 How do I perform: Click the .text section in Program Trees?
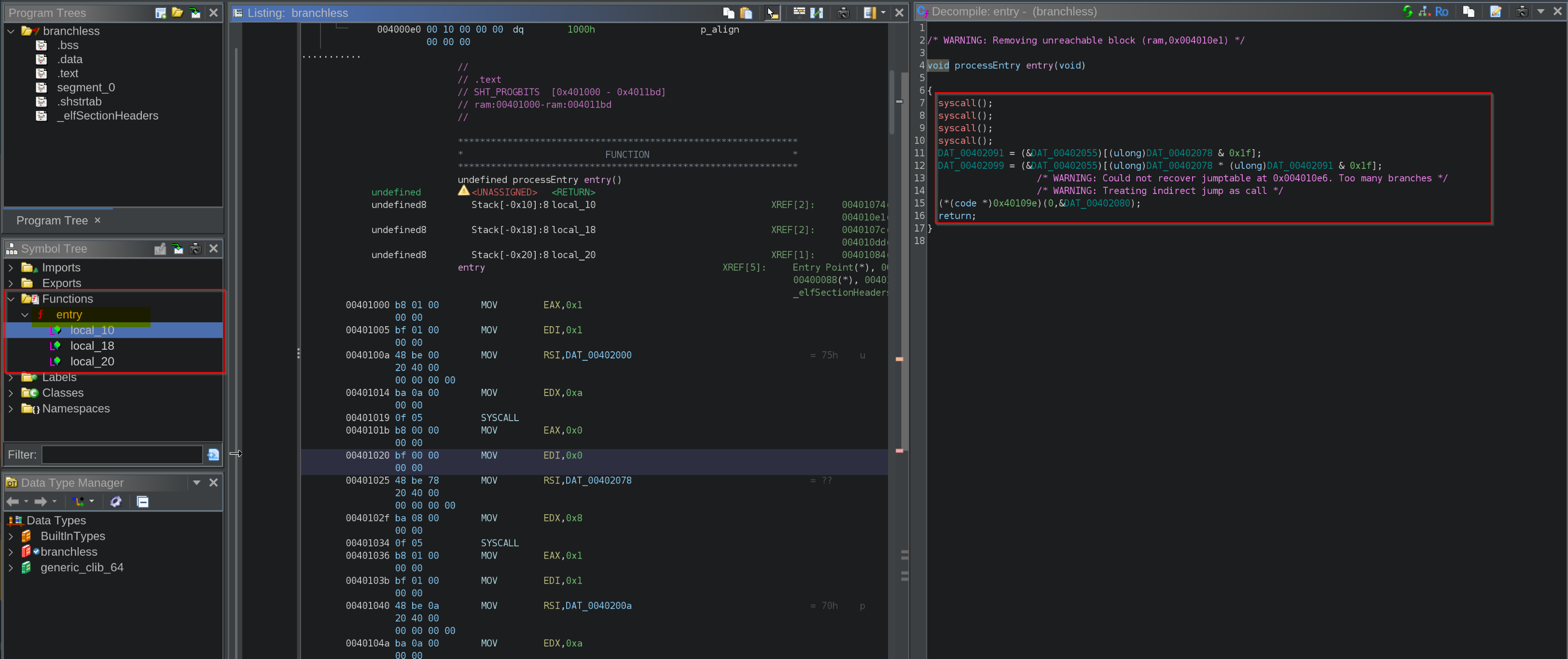tap(68, 73)
